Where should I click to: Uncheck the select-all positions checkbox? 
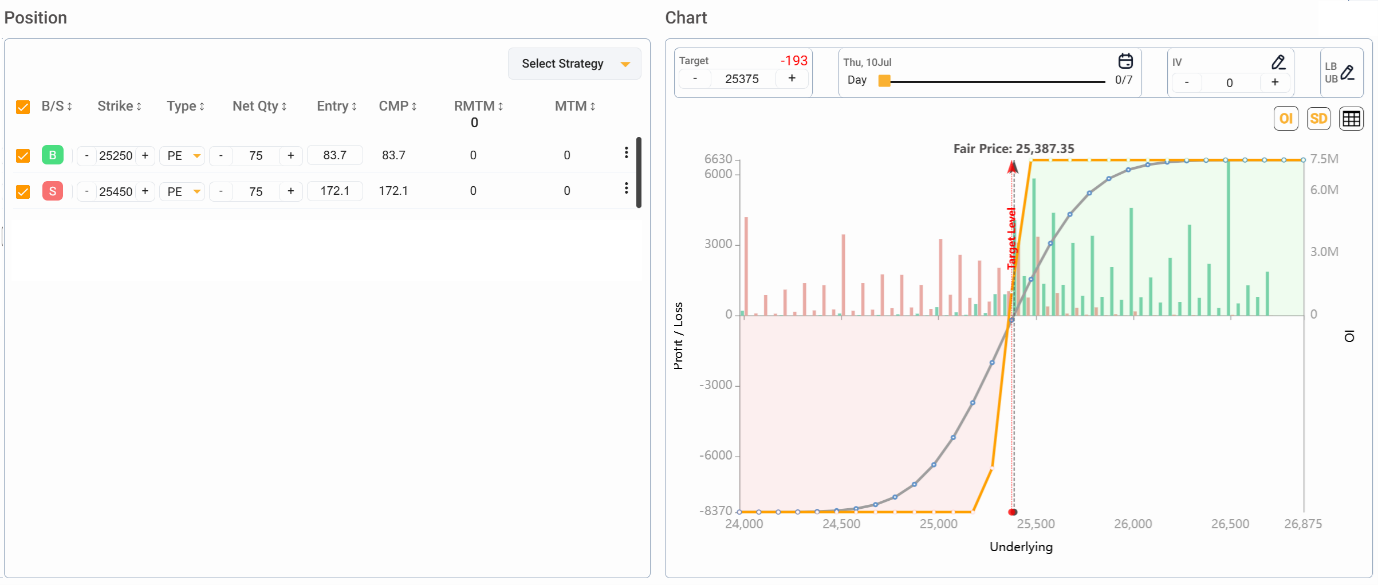coord(23,107)
